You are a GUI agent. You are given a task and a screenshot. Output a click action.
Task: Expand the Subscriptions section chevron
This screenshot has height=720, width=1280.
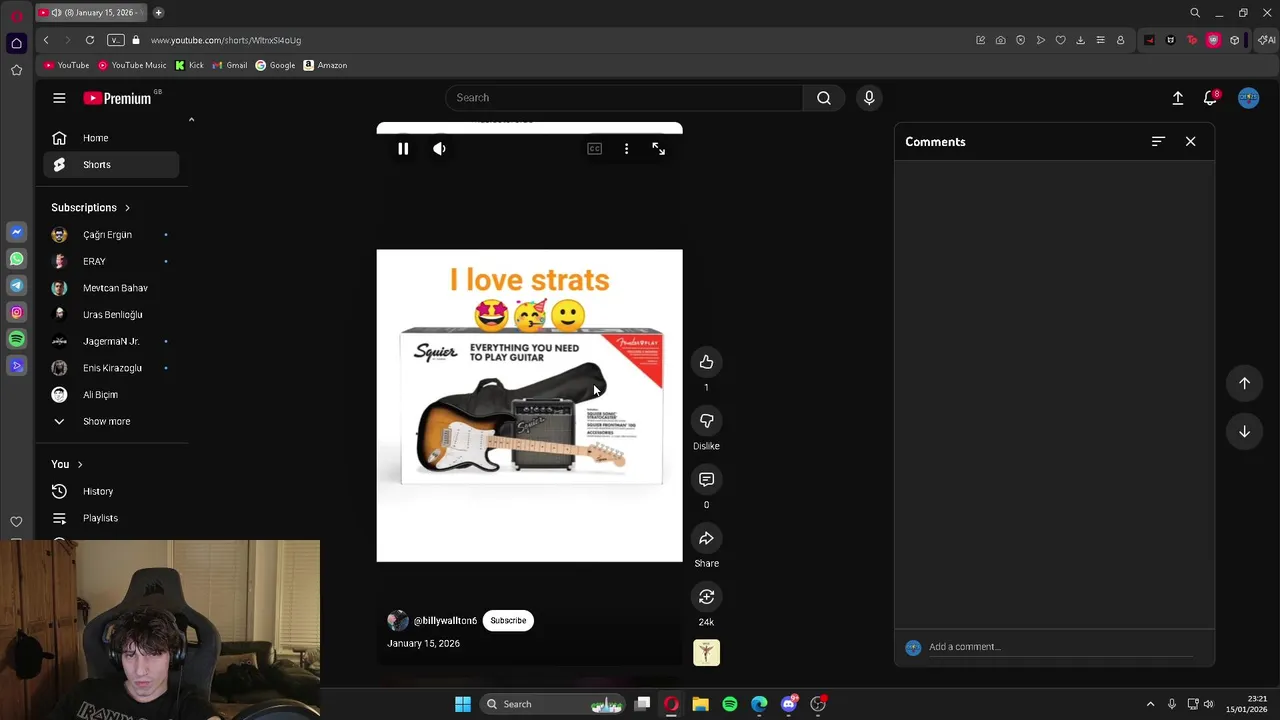point(127,208)
